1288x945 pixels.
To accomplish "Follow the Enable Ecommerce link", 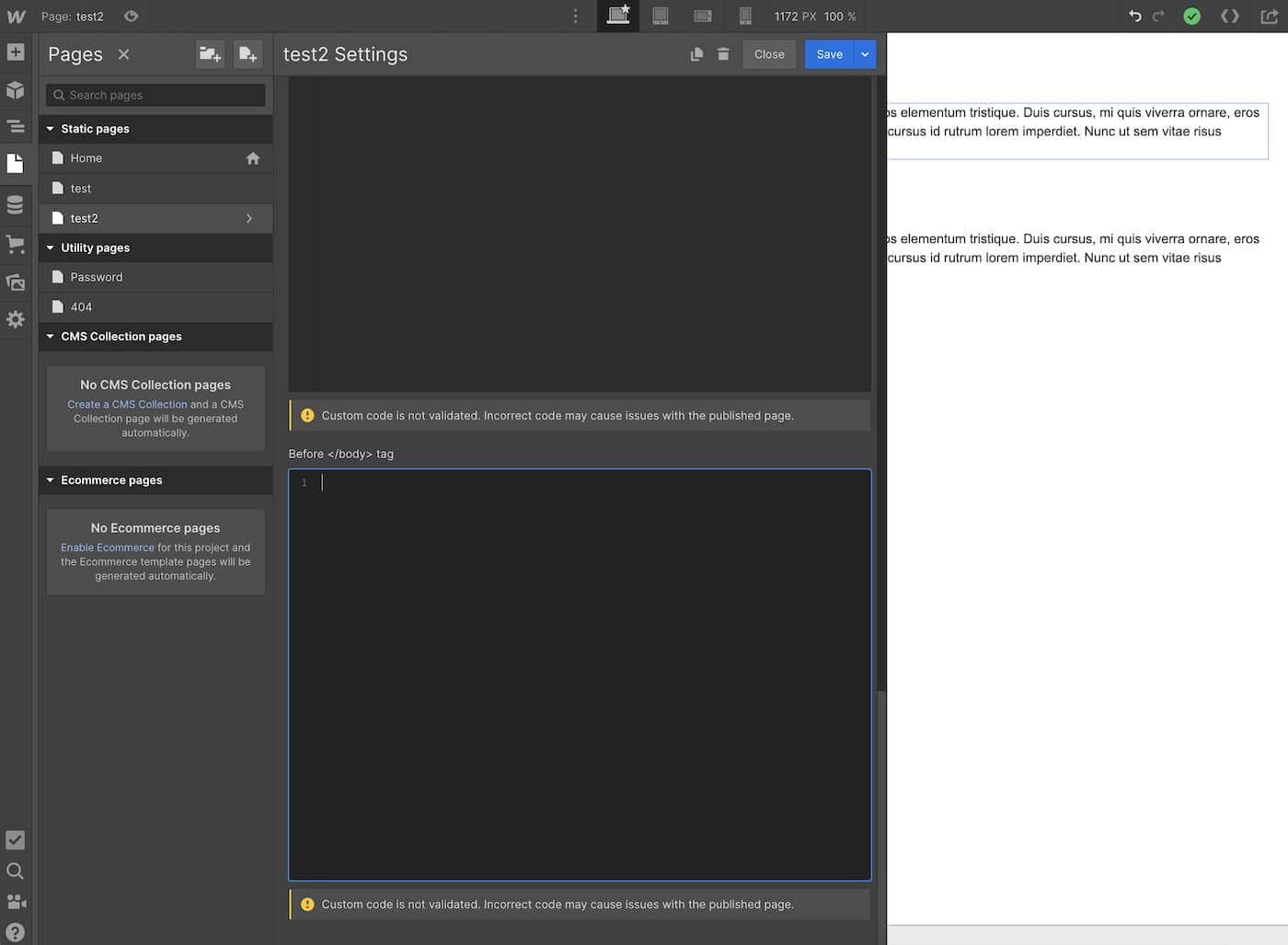I will tap(108, 547).
